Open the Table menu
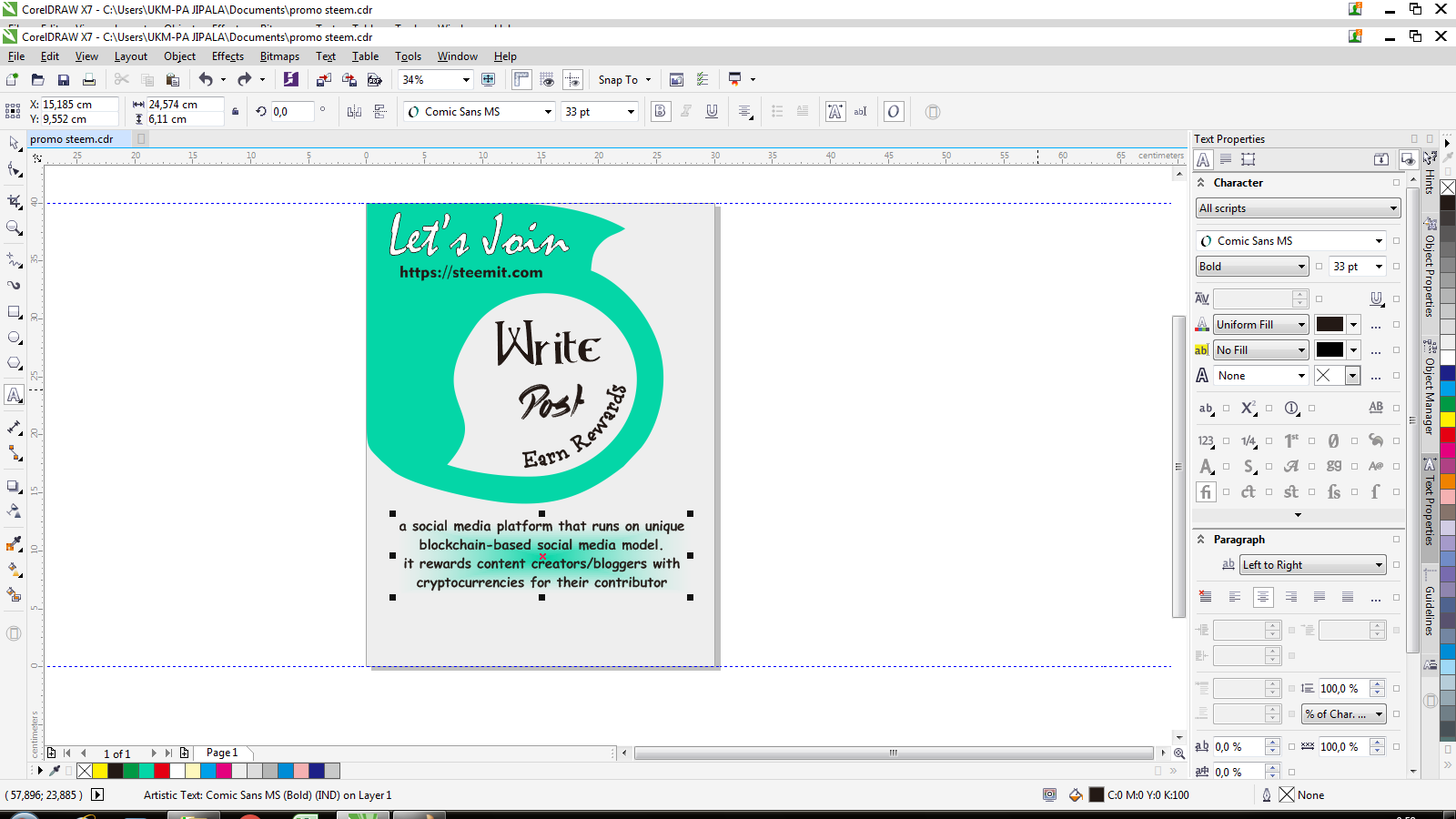This screenshot has width=1456, height=819. [x=365, y=56]
